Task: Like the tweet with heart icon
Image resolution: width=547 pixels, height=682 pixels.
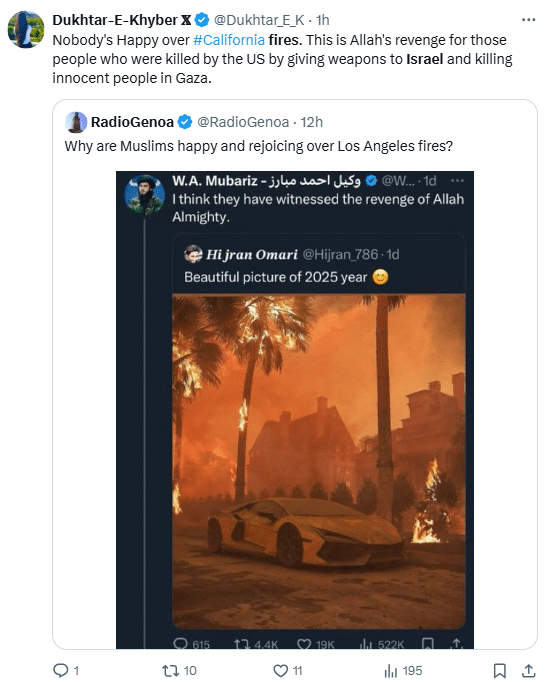Action: click(280, 670)
